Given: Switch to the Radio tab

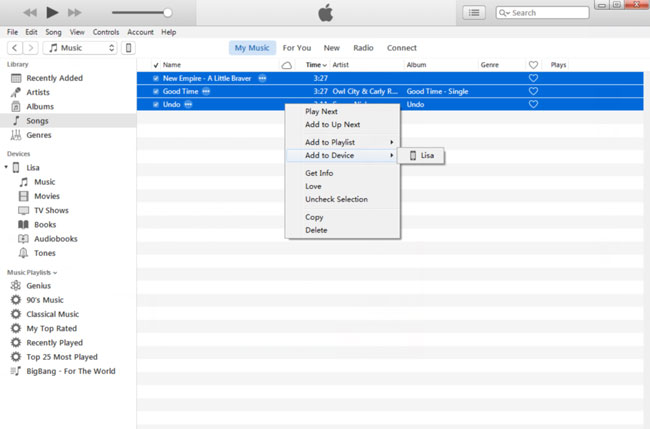Looking at the screenshot, I should [363, 48].
